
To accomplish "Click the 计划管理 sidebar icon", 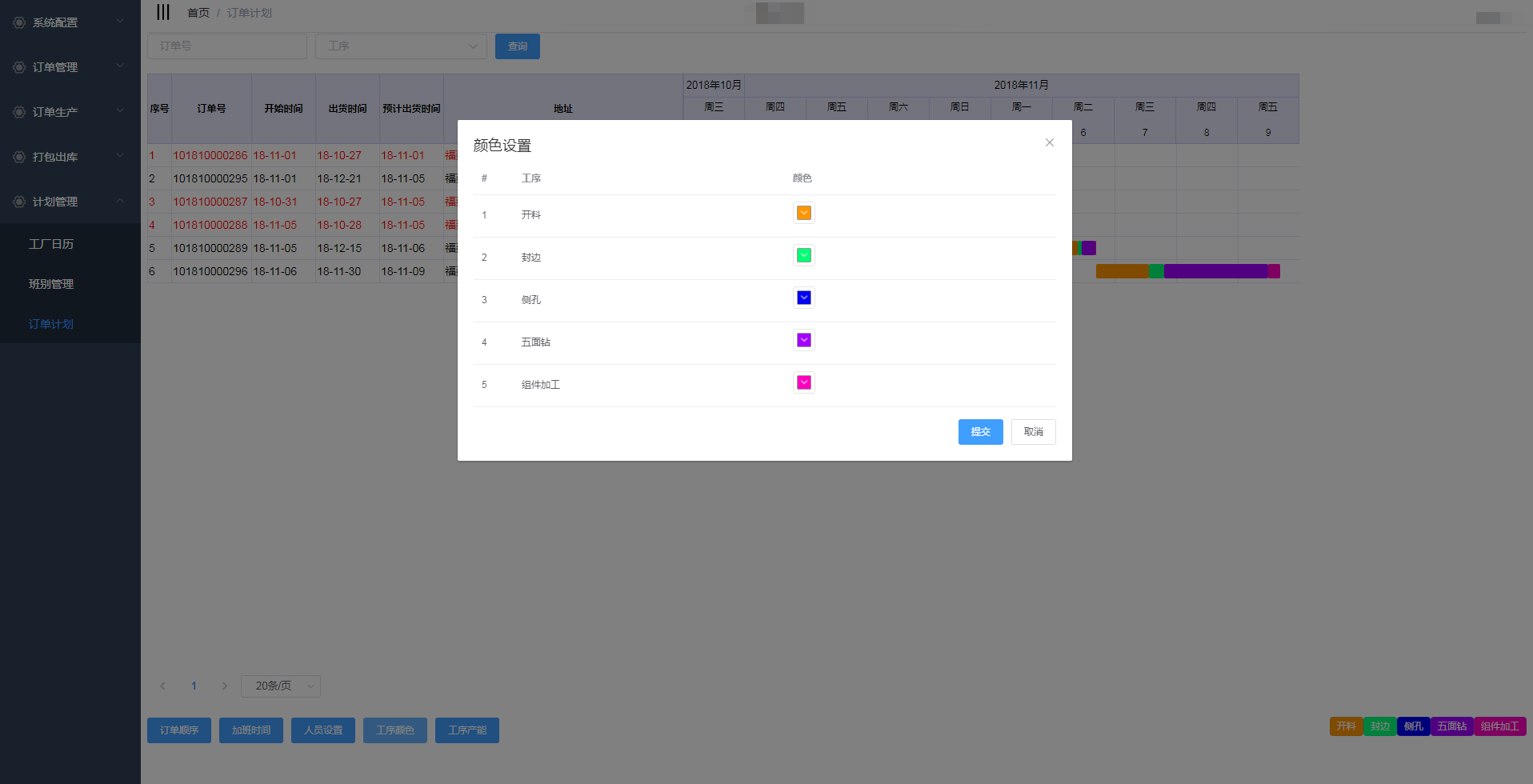I will click(x=19, y=202).
